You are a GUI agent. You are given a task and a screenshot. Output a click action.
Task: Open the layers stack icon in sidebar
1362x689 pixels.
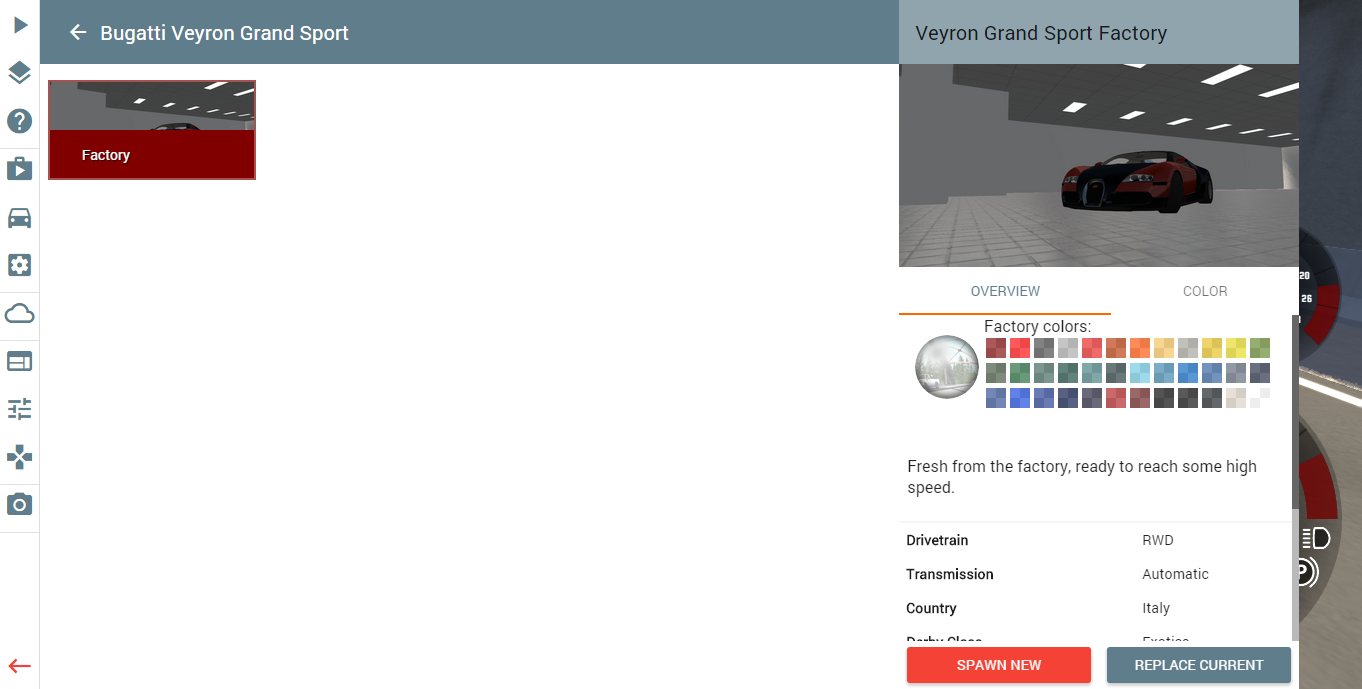pos(20,73)
